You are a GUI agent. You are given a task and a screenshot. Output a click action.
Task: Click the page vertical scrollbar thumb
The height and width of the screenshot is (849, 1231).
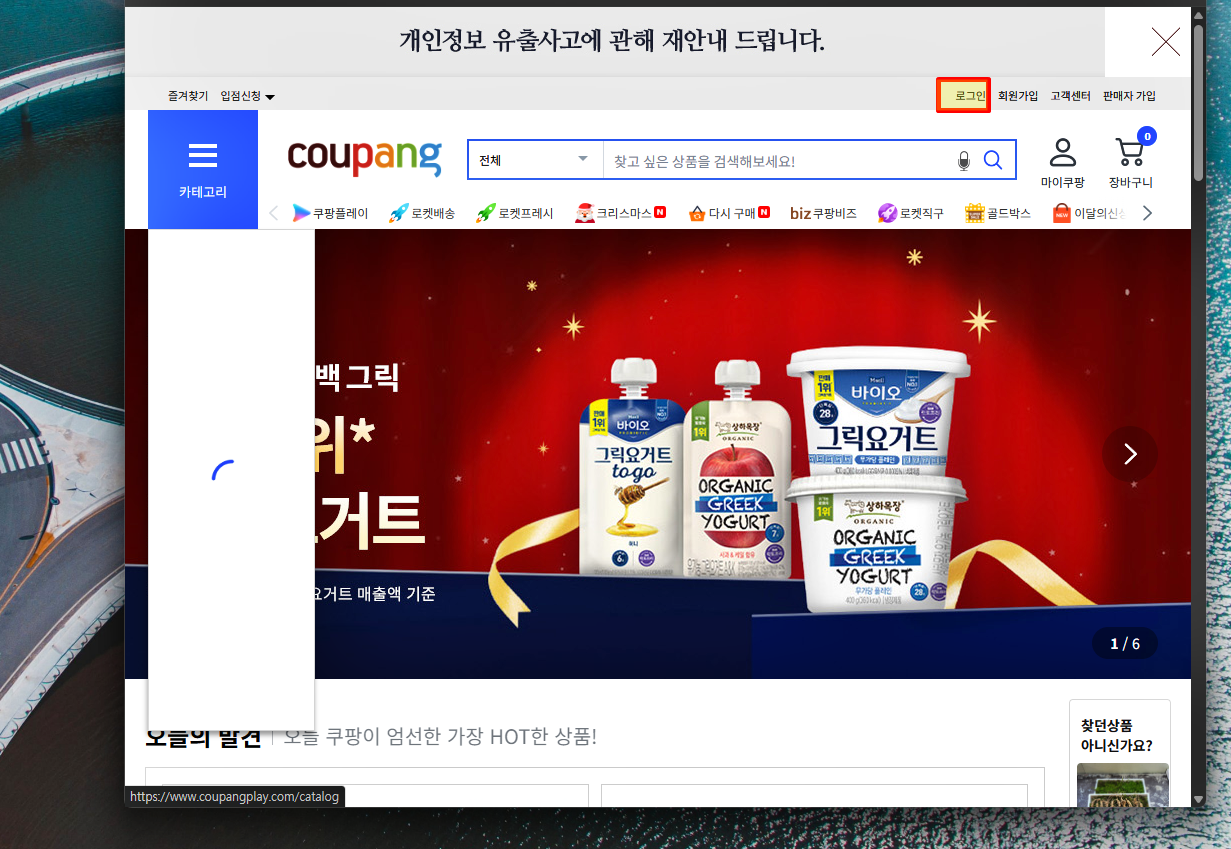point(1198,102)
